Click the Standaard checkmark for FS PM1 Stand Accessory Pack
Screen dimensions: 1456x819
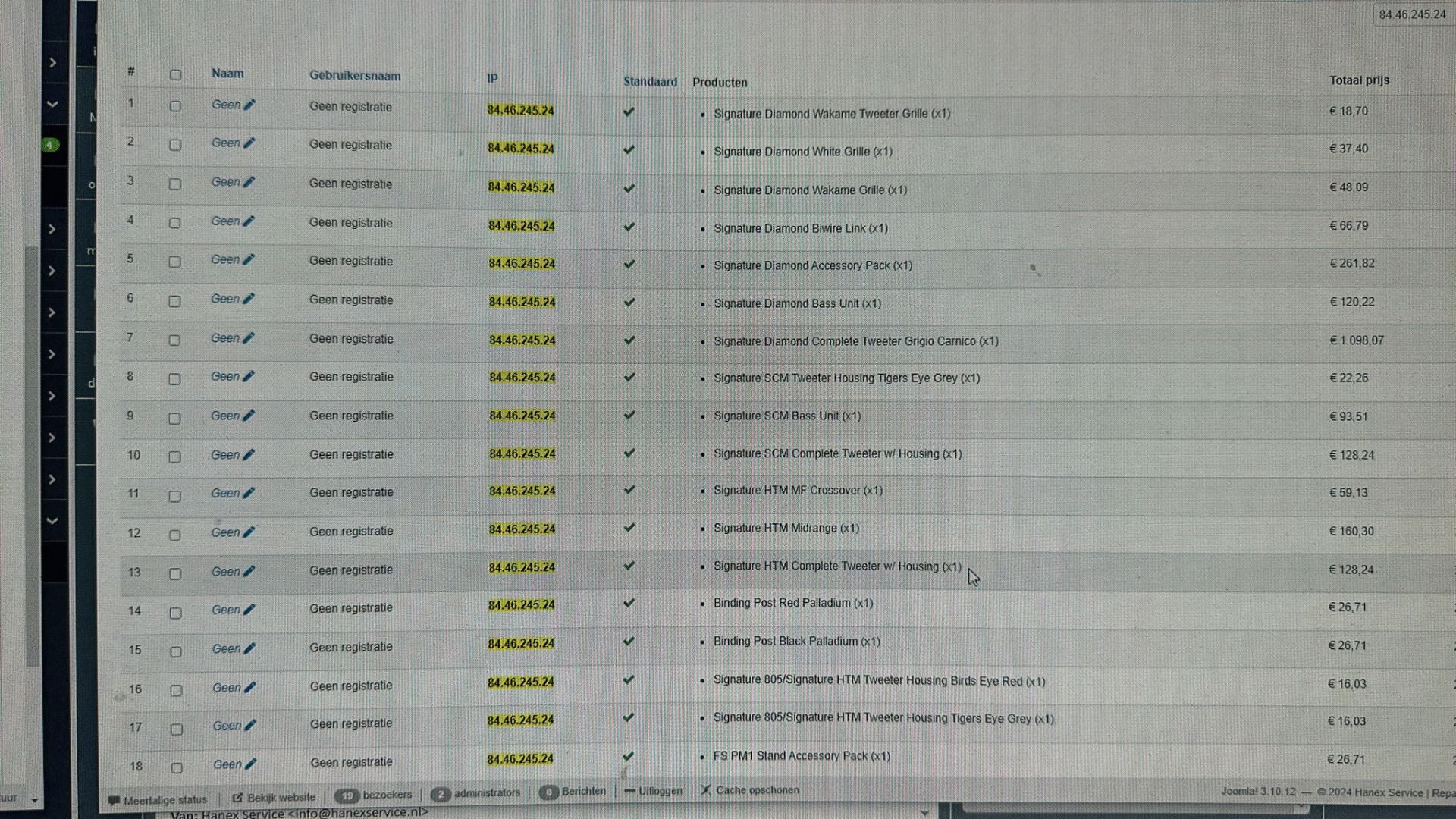[628, 756]
